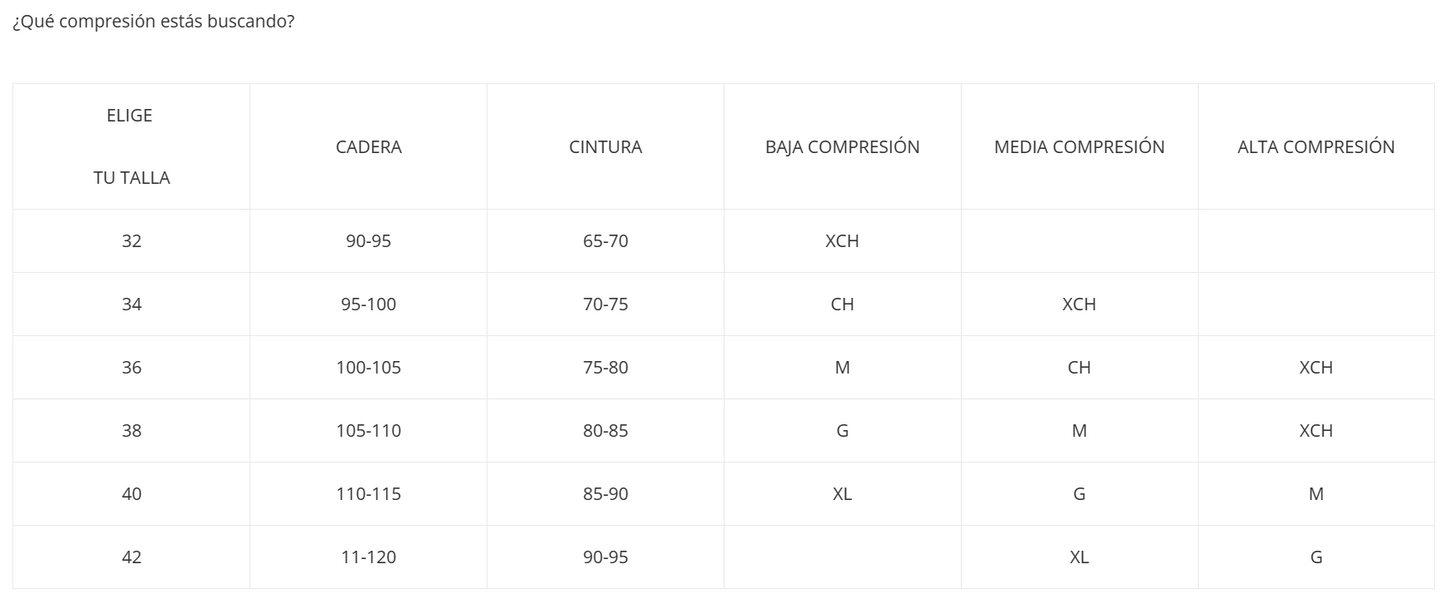Select the MEDIA COMPRESIÓN column header
1445x594 pixels.
pyautogui.click(x=1079, y=147)
